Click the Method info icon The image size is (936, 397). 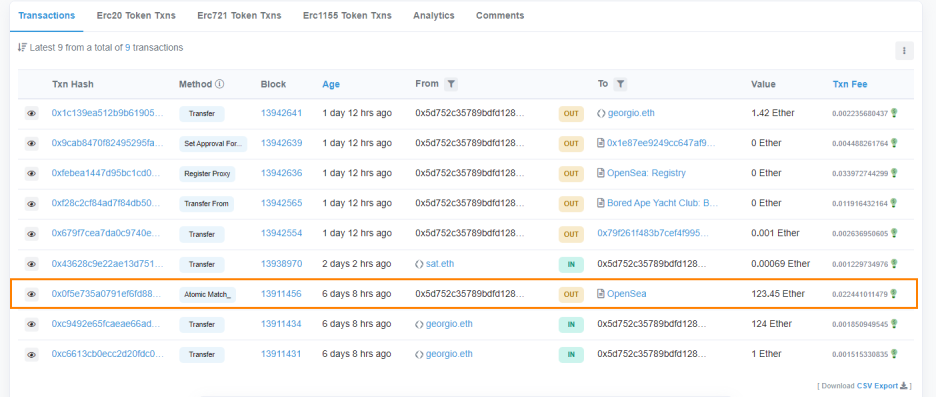pyautogui.click(x=220, y=84)
